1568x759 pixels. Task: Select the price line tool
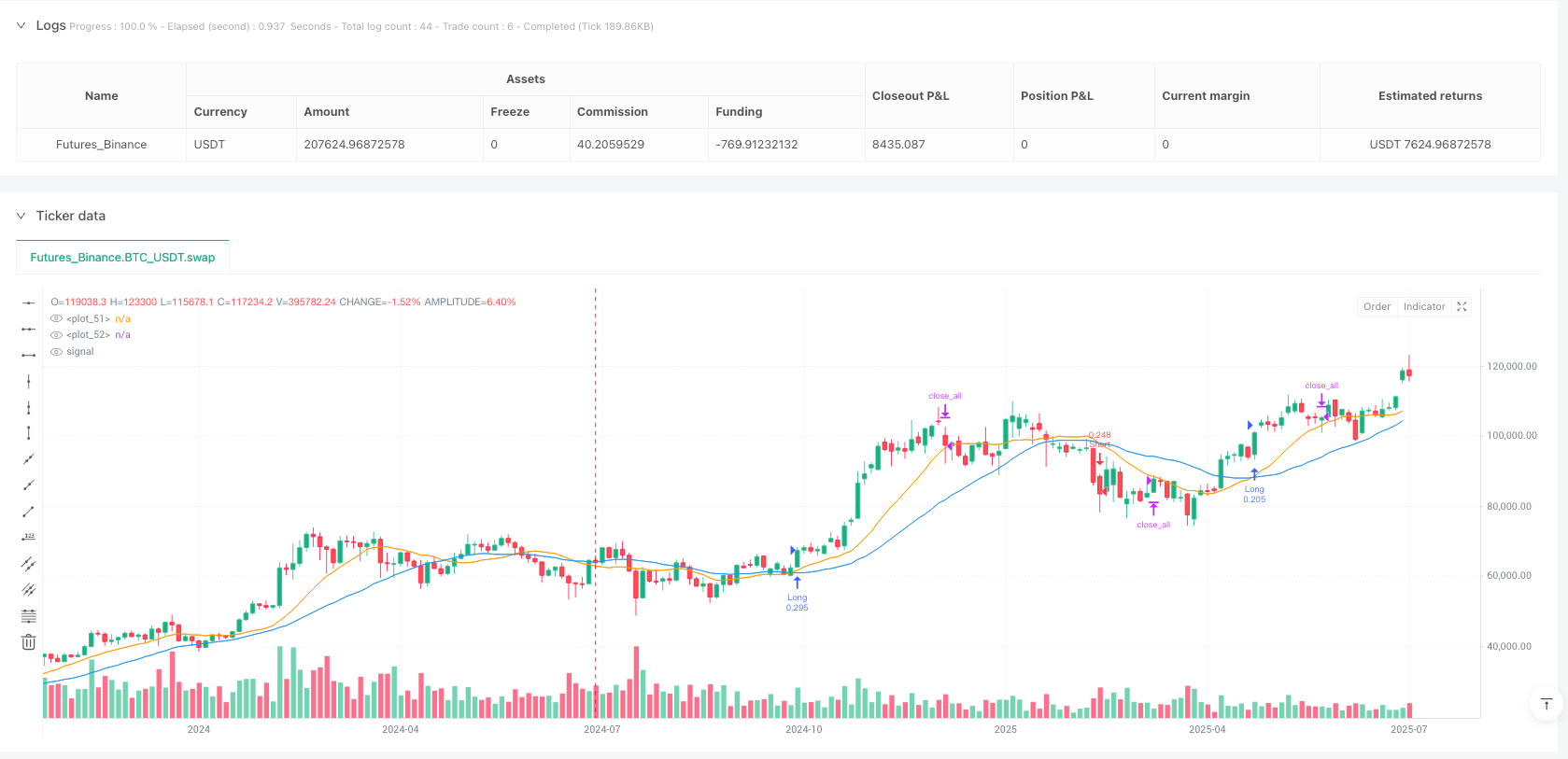pyautogui.click(x=29, y=538)
